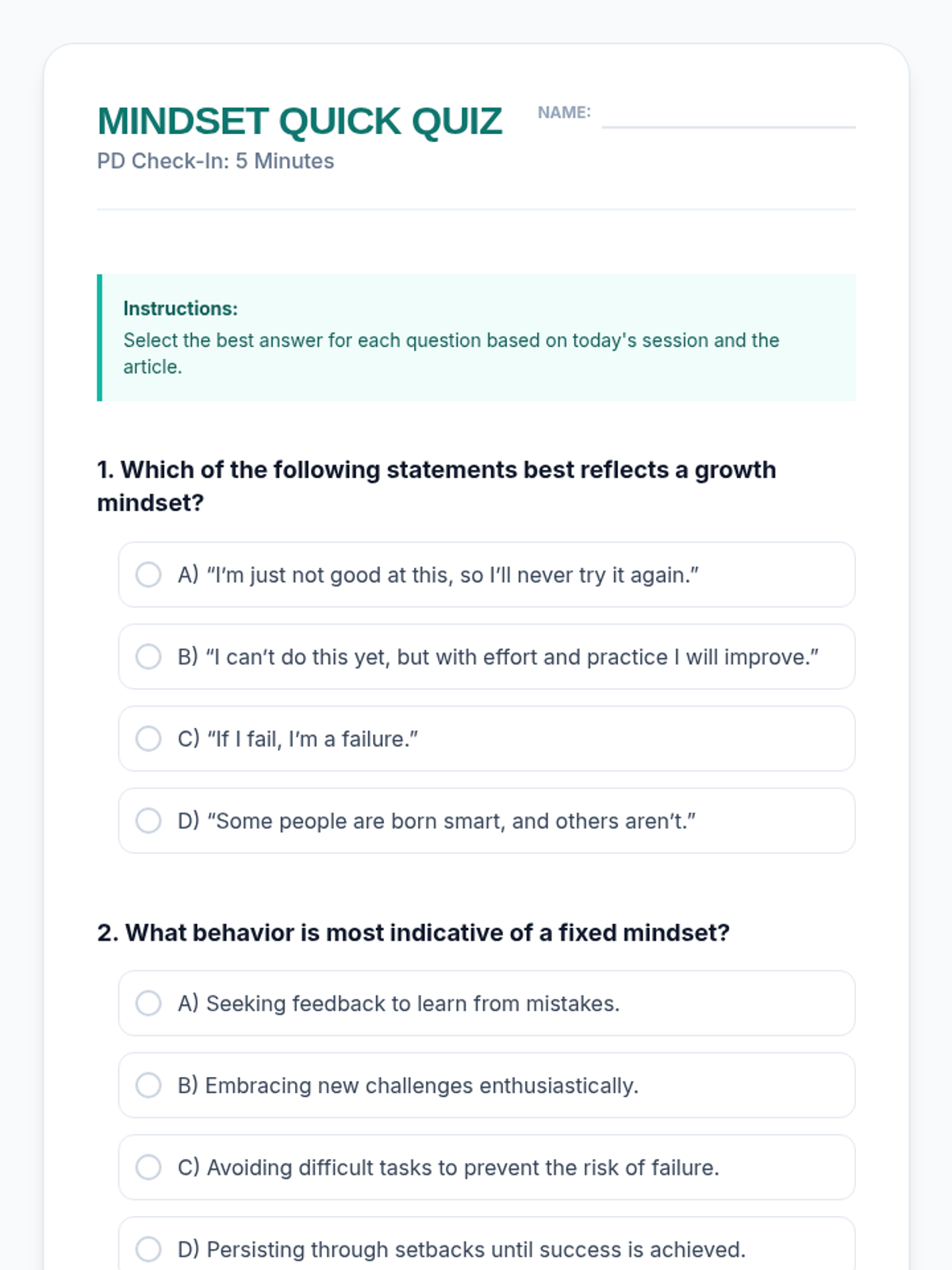This screenshot has width=952, height=1270.
Task: Select radio for Avoiding difficult tasks
Action: 148,1167
